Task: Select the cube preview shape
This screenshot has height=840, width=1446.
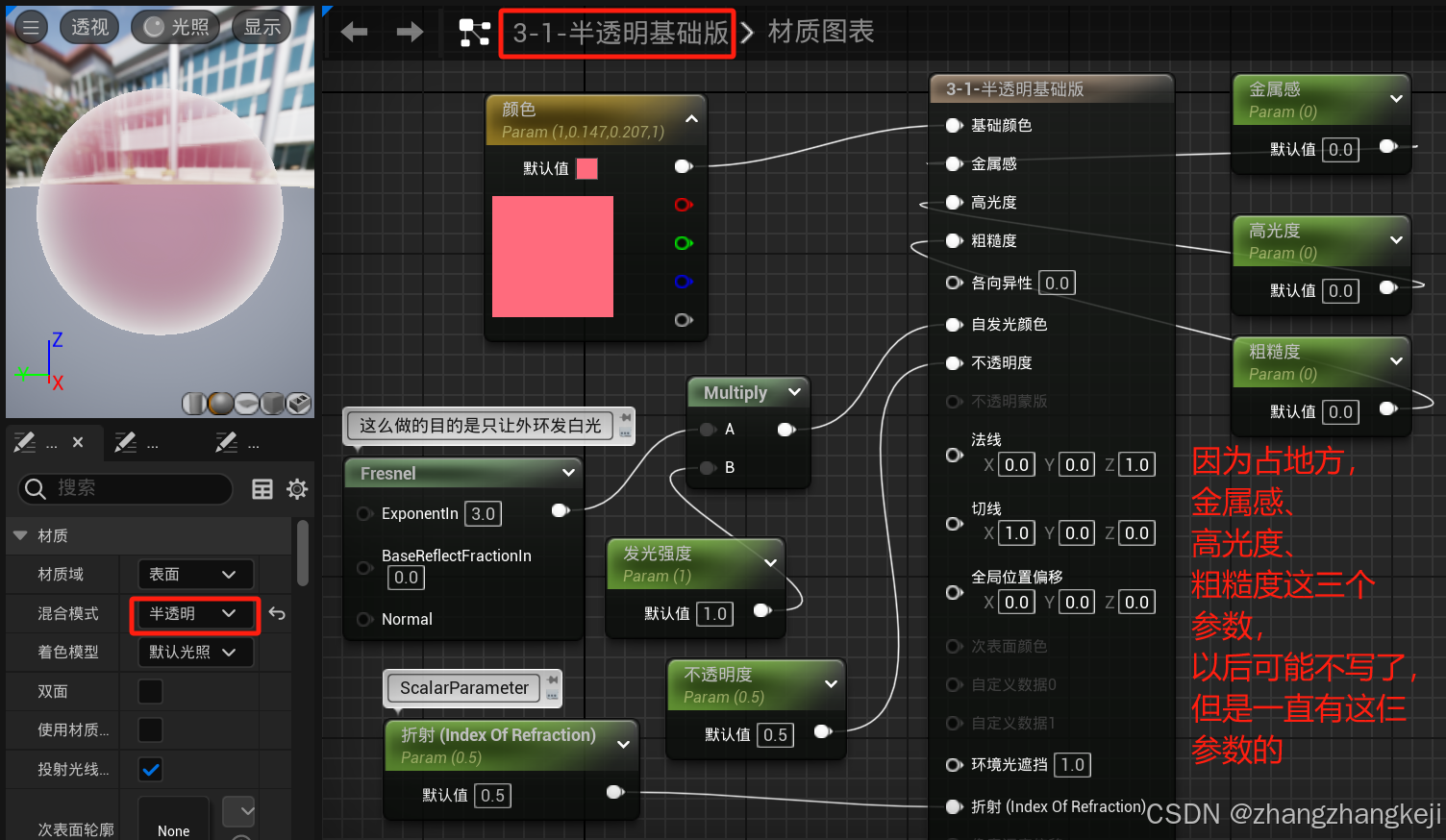Action: pyautogui.click(x=271, y=404)
